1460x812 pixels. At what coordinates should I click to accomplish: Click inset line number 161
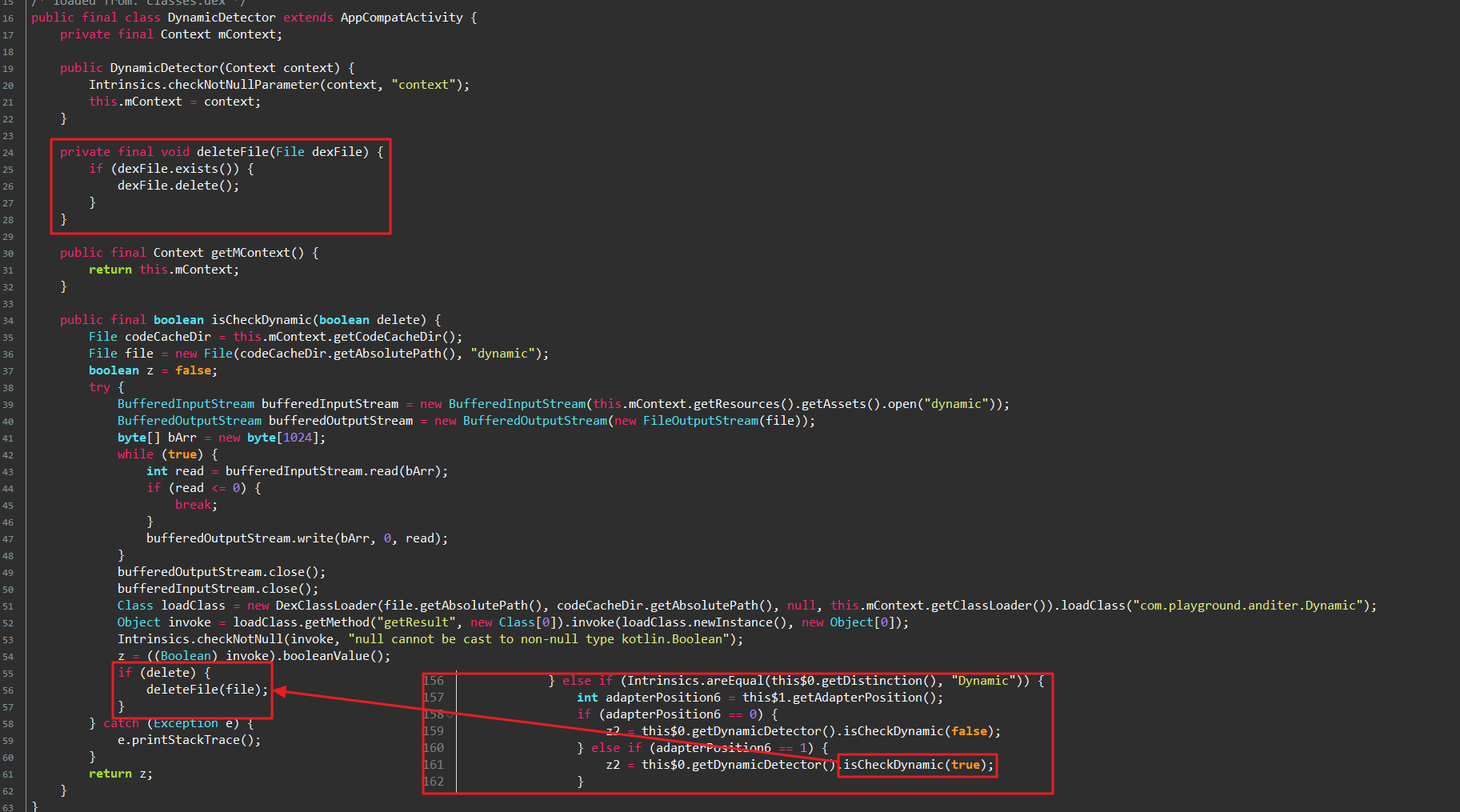coord(434,765)
